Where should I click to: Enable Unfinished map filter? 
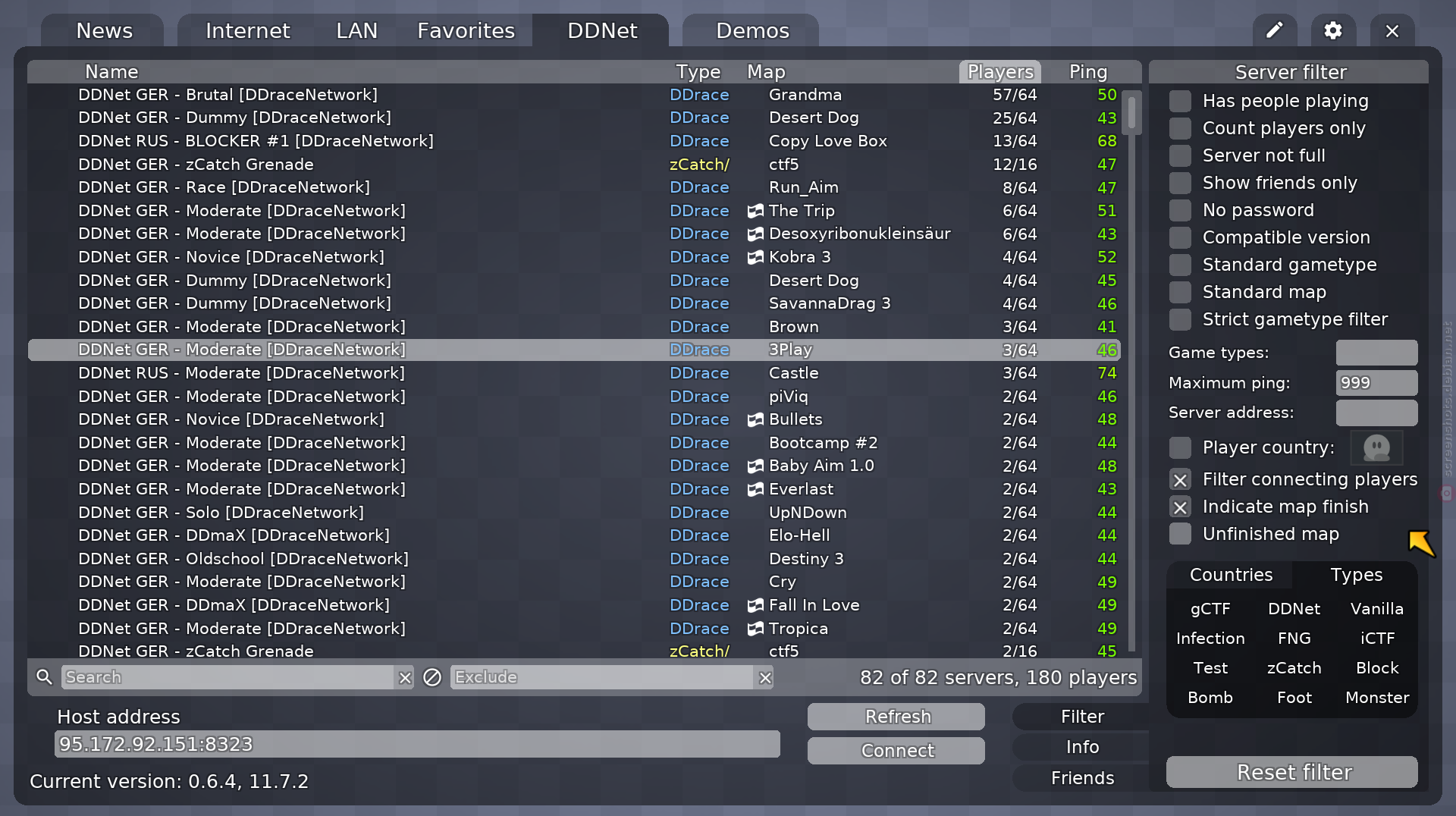1180,534
